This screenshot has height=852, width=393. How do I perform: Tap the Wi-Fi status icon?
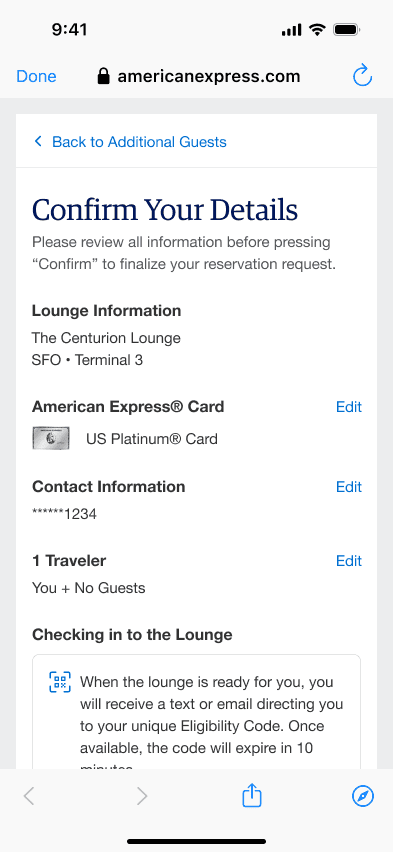(x=317, y=29)
